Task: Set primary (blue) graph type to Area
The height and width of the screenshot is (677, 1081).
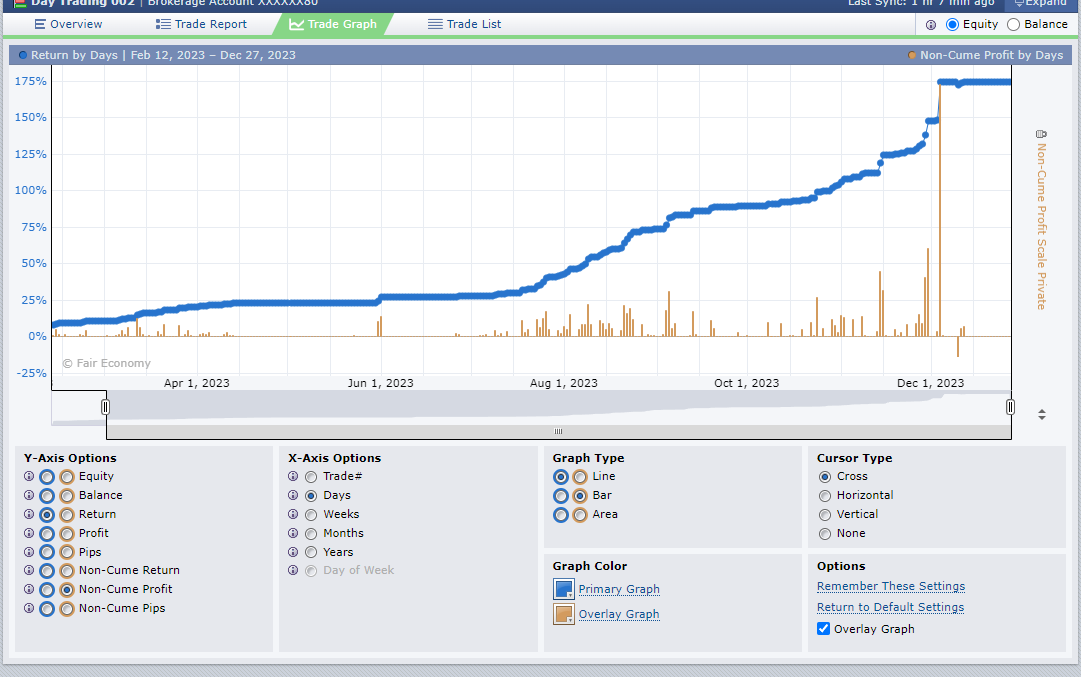Action: [560, 515]
